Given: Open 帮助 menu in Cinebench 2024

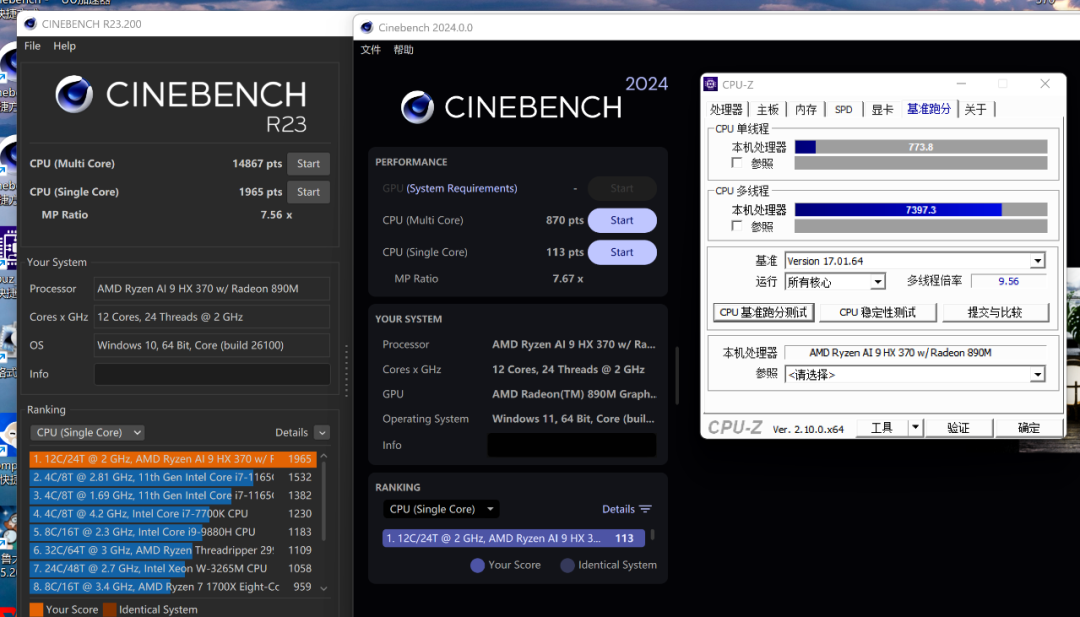Looking at the screenshot, I should (404, 50).
